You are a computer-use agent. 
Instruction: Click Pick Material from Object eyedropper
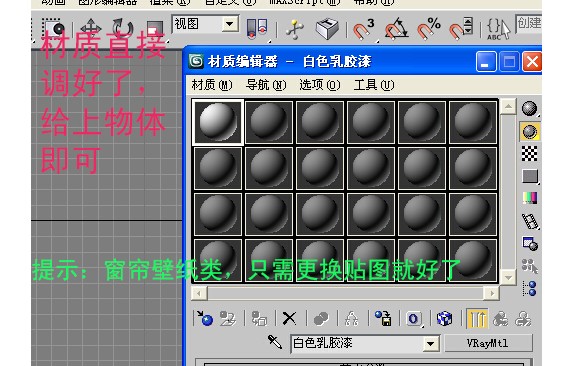pos(275,342)
